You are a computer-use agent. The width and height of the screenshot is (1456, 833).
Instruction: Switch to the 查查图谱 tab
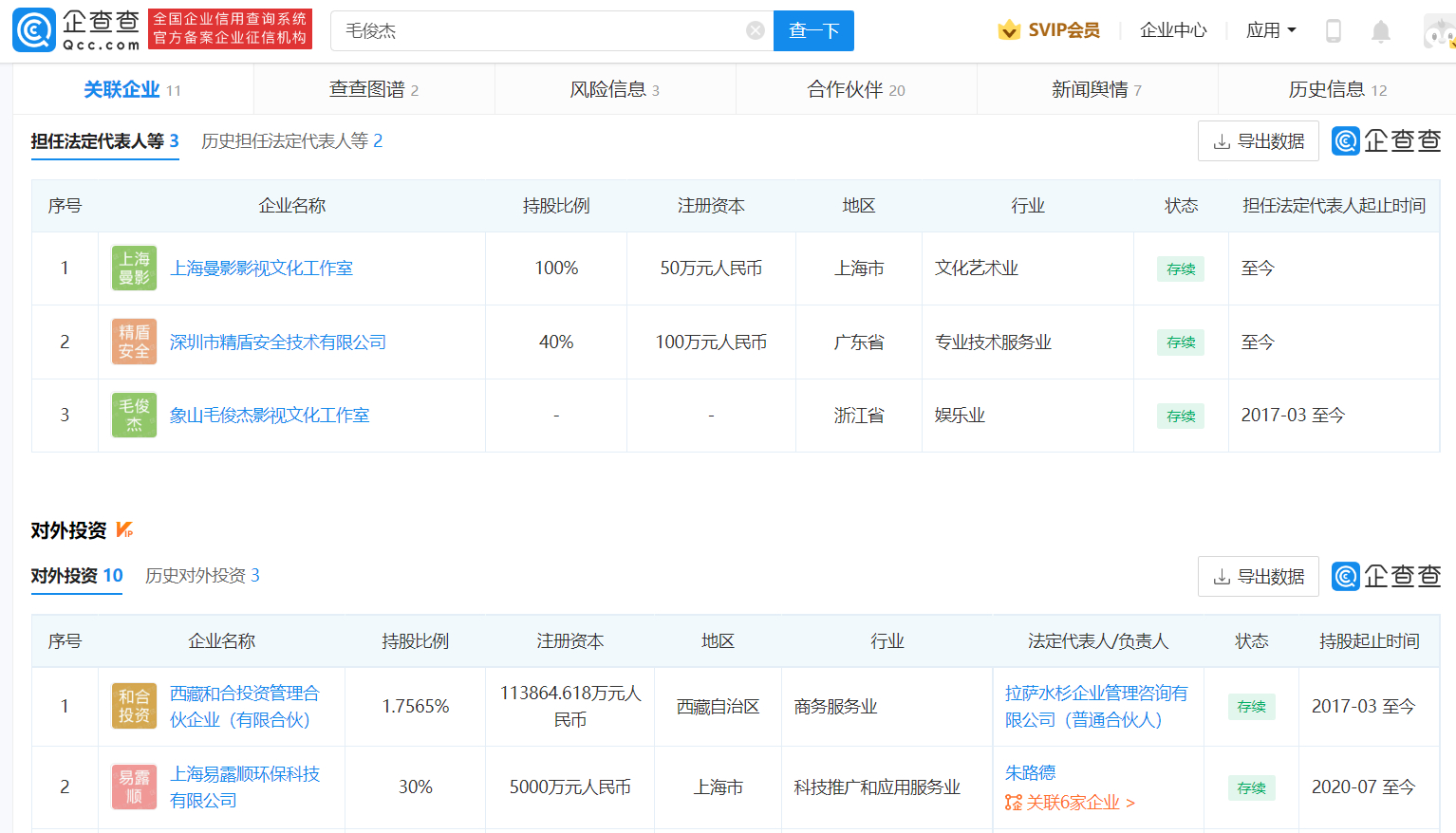[374, 89]
